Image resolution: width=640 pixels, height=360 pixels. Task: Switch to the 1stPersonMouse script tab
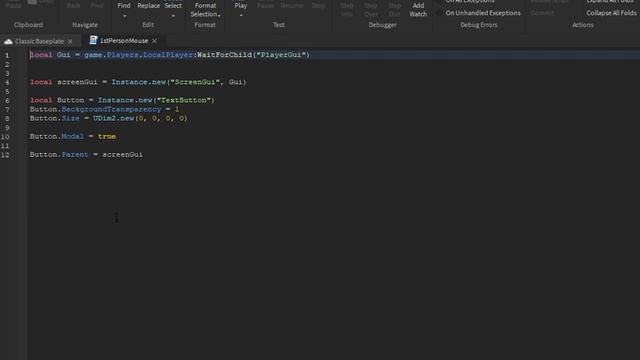click(124, 41)
